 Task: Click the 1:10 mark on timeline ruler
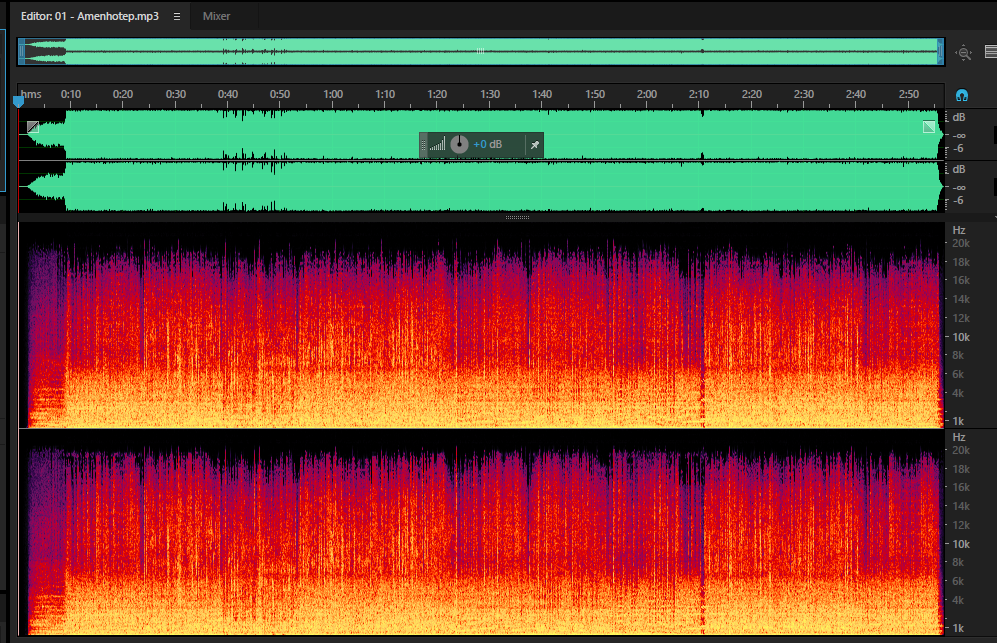385,94
